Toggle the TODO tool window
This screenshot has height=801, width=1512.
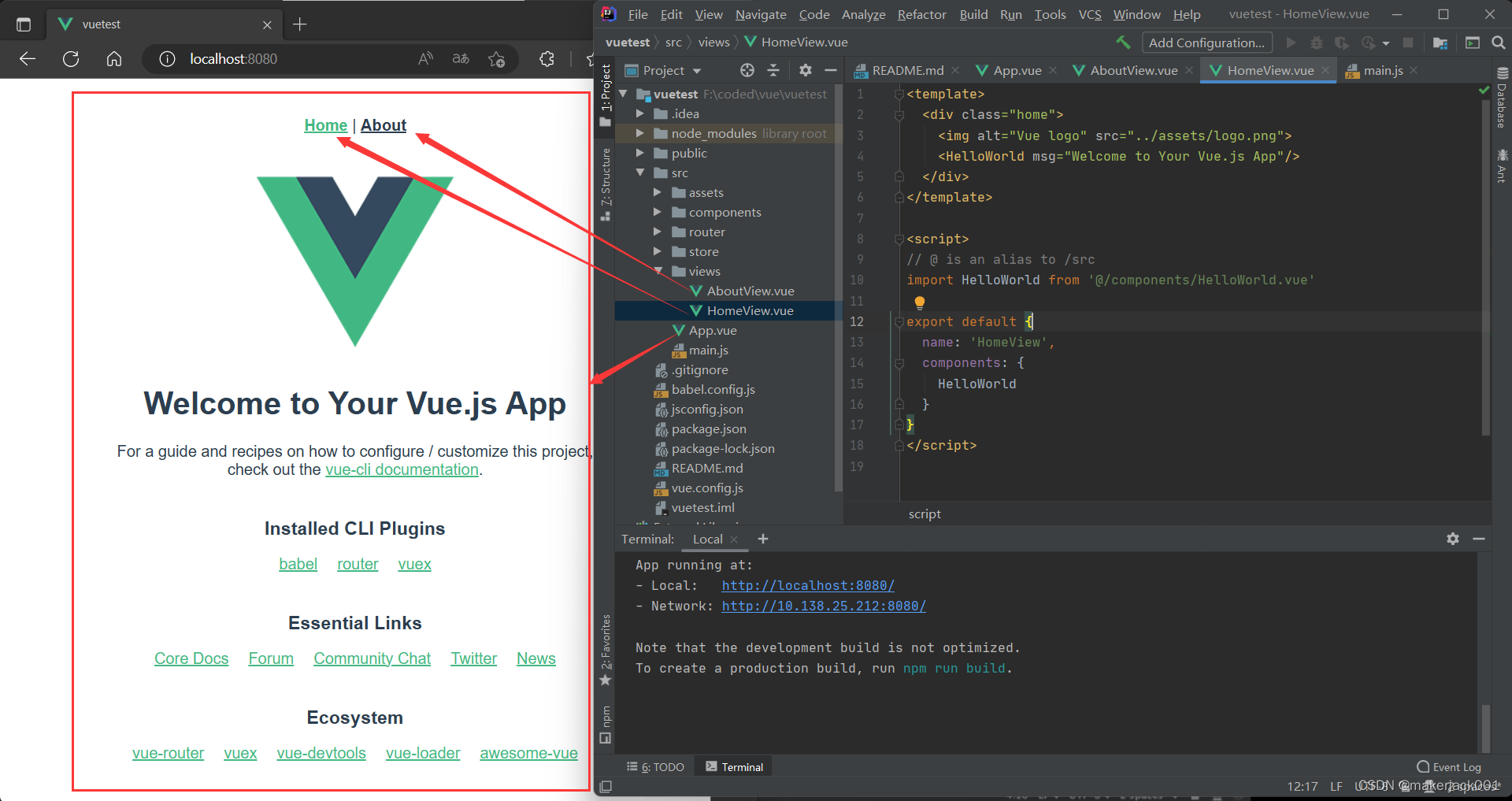point(655,767)
